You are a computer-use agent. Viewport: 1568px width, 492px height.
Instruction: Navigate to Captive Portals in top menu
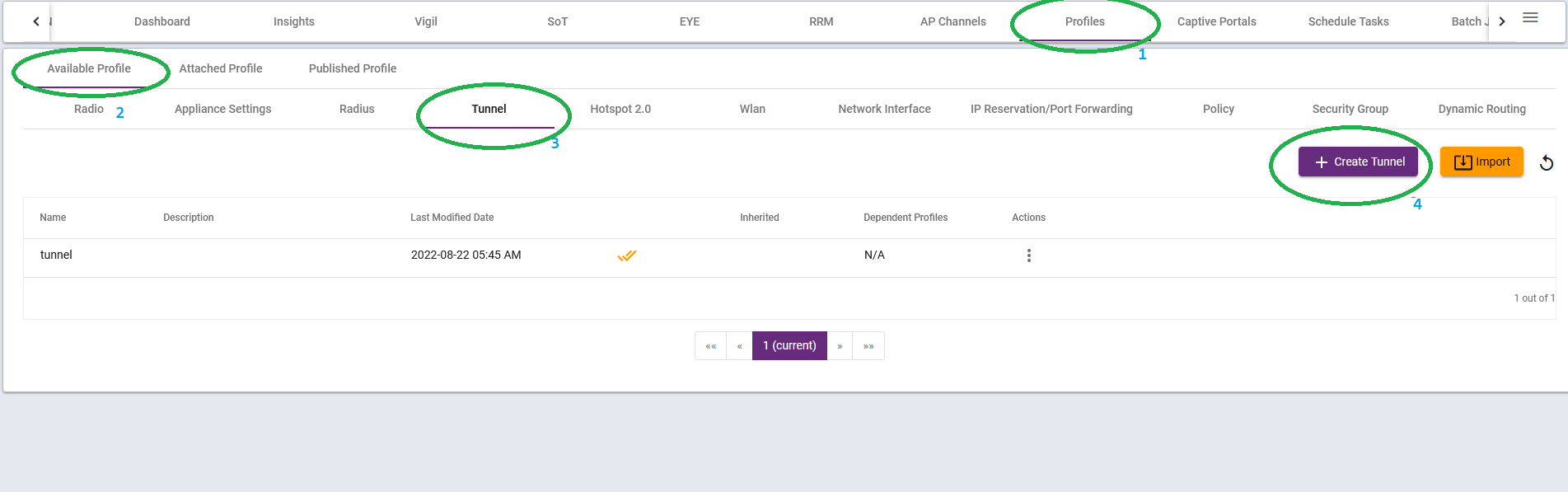click(x=1216, y=21)
